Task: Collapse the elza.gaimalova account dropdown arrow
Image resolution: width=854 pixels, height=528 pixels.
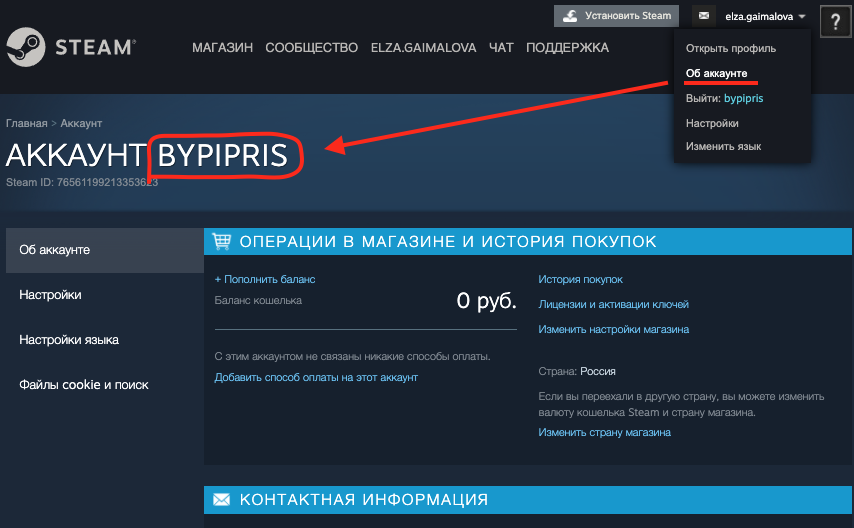Action: coord(802,16)
